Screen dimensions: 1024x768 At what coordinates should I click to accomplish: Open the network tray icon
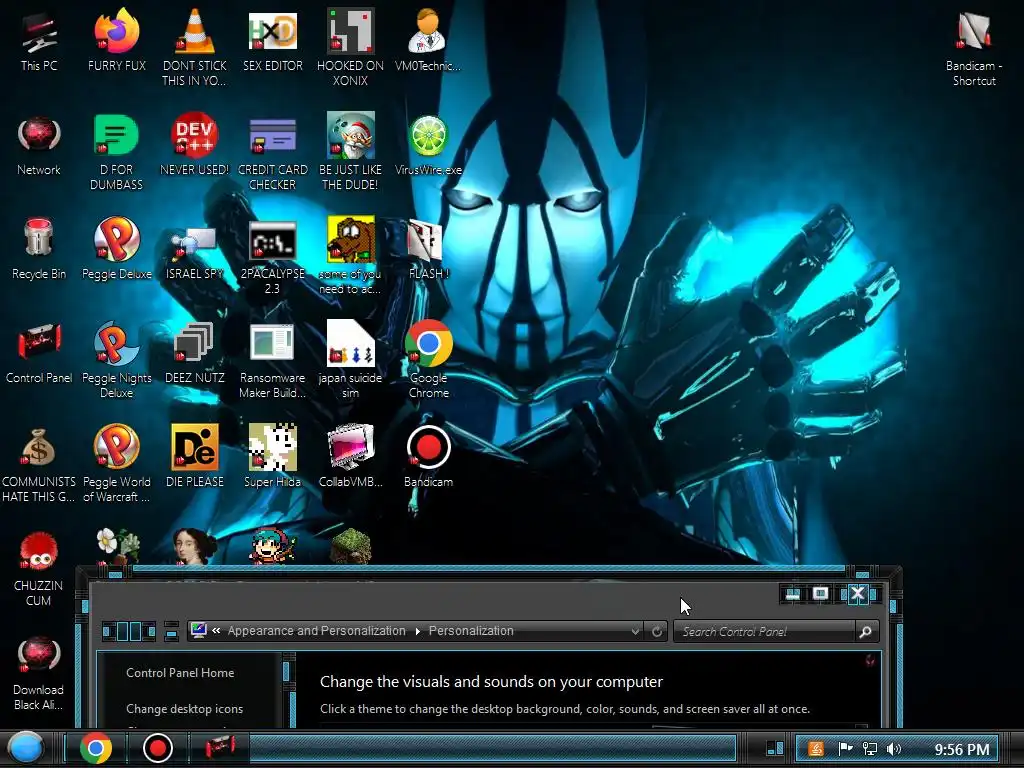[x=870, y=749]
